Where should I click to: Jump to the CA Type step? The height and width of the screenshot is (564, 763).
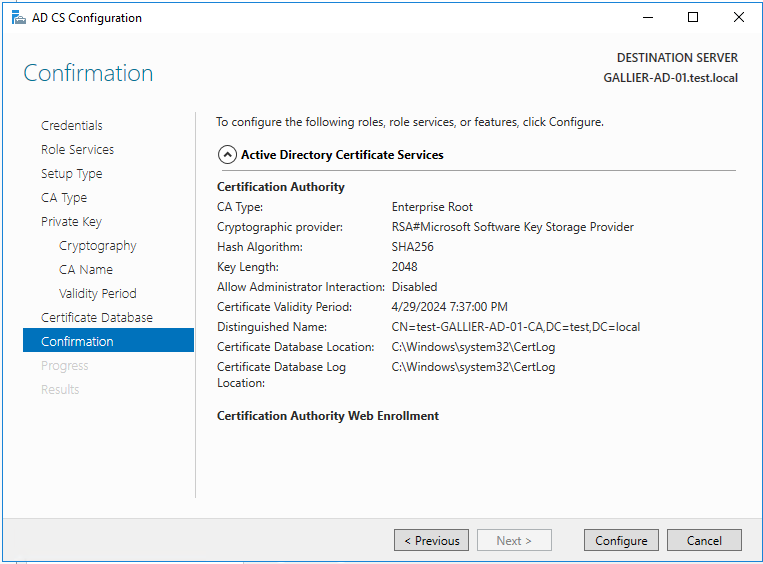coord(64,198)
